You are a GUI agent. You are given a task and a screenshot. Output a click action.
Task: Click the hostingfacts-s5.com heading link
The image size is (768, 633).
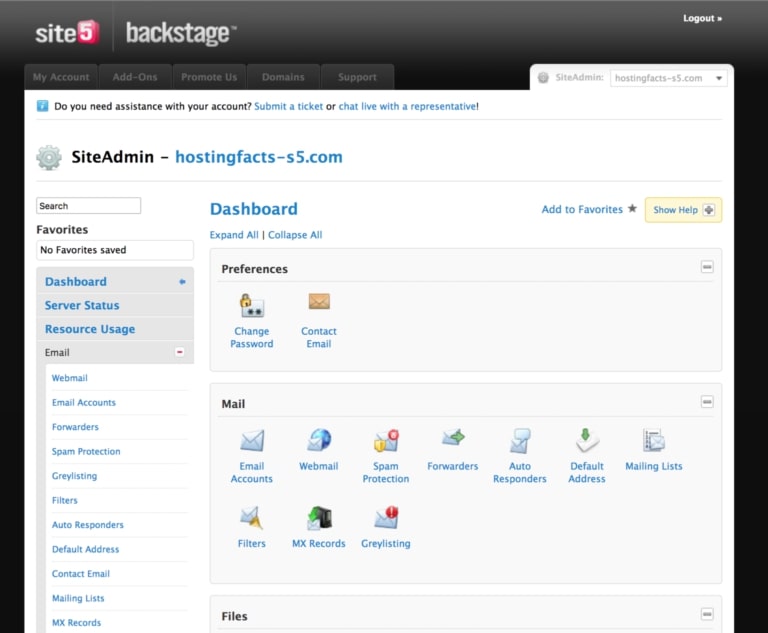click(x=259, y=157)
